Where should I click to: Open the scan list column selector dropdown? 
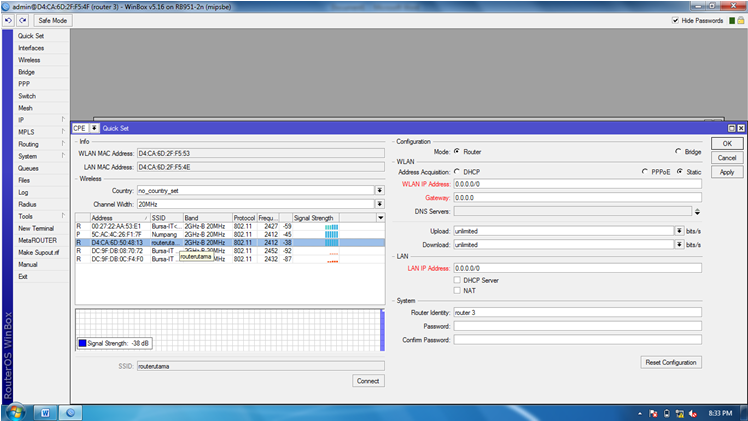(x=380, y=218)
